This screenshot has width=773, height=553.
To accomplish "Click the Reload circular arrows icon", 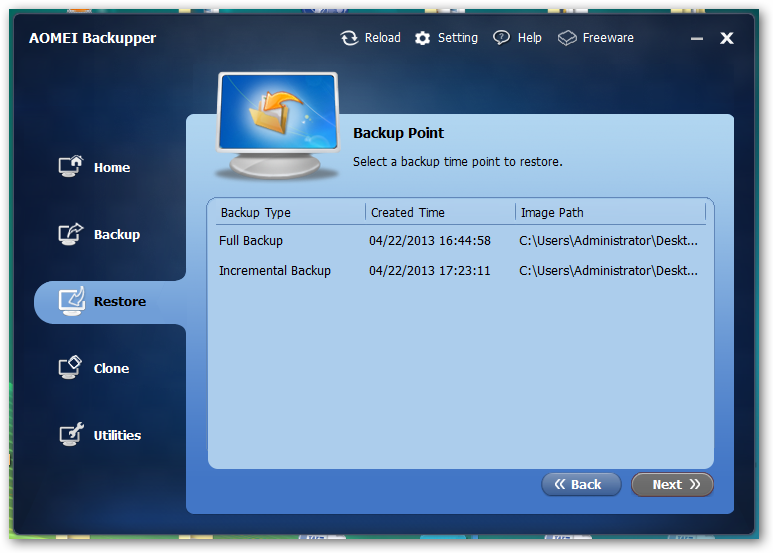I will pyautogui.click(x=350, y=38).
